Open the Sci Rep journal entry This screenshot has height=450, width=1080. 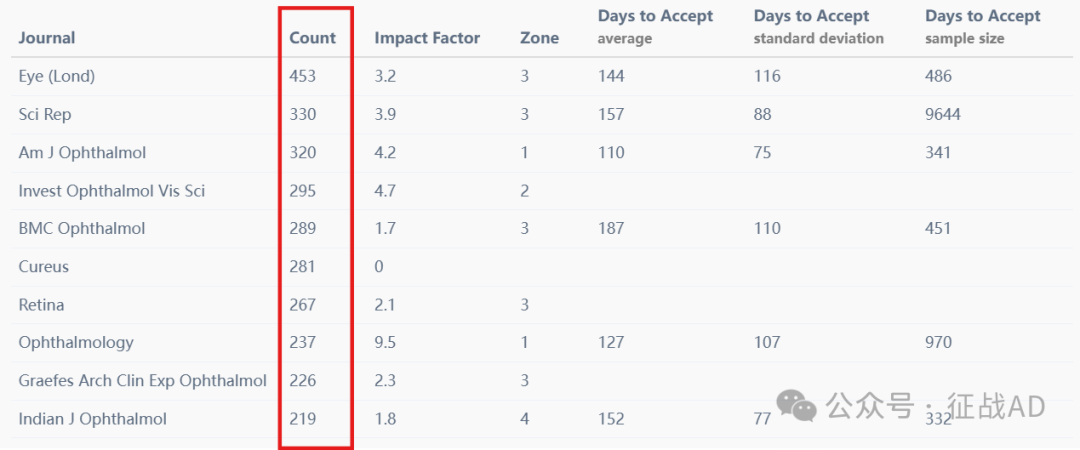click(x=45, y=114)
